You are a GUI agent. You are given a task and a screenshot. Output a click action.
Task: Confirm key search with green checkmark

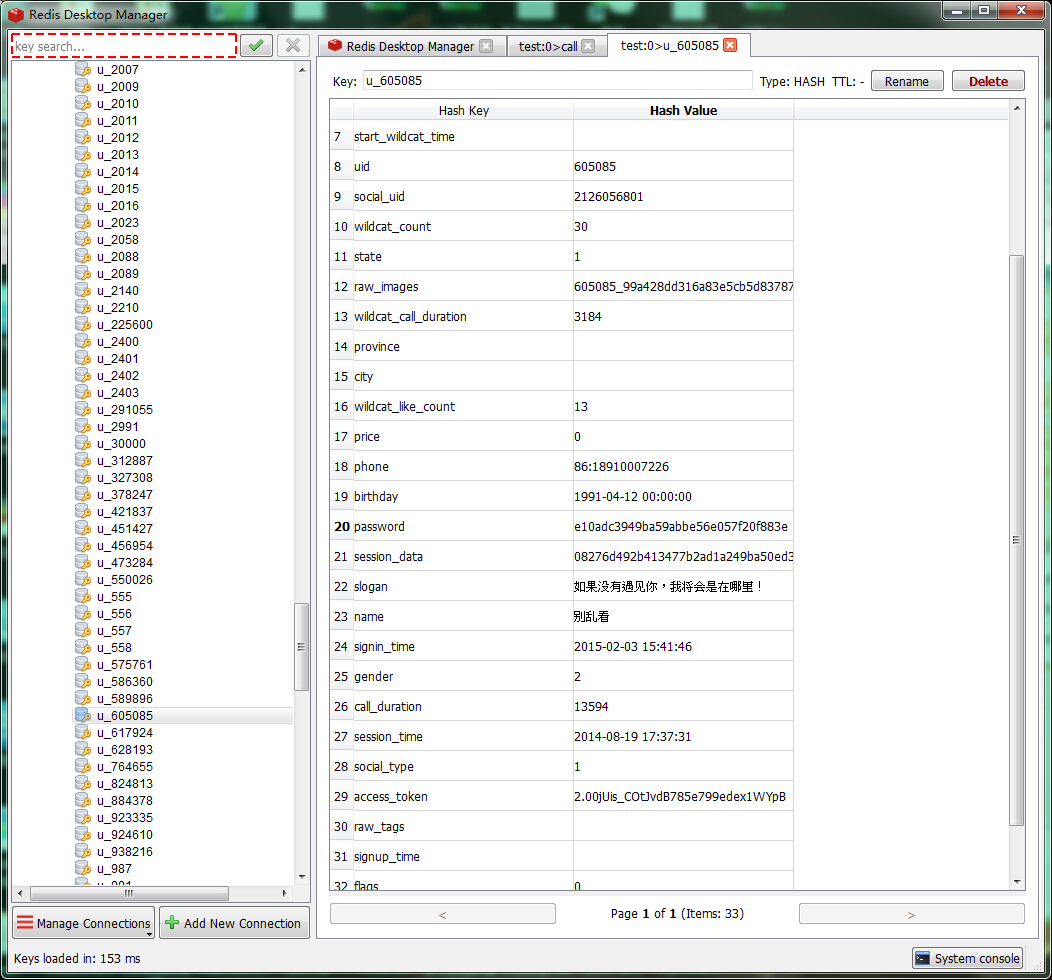tap(256, 46)
